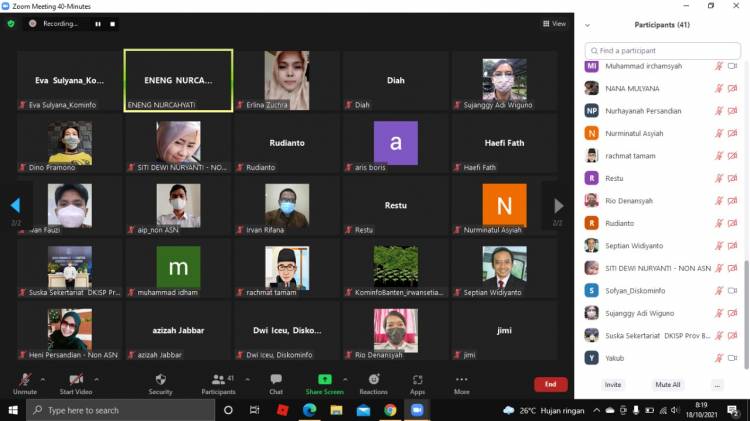Click the encryption shield icon at top left
Image resolution: width=750 pixels, height=421 pixels.
(x=11, y=23)
